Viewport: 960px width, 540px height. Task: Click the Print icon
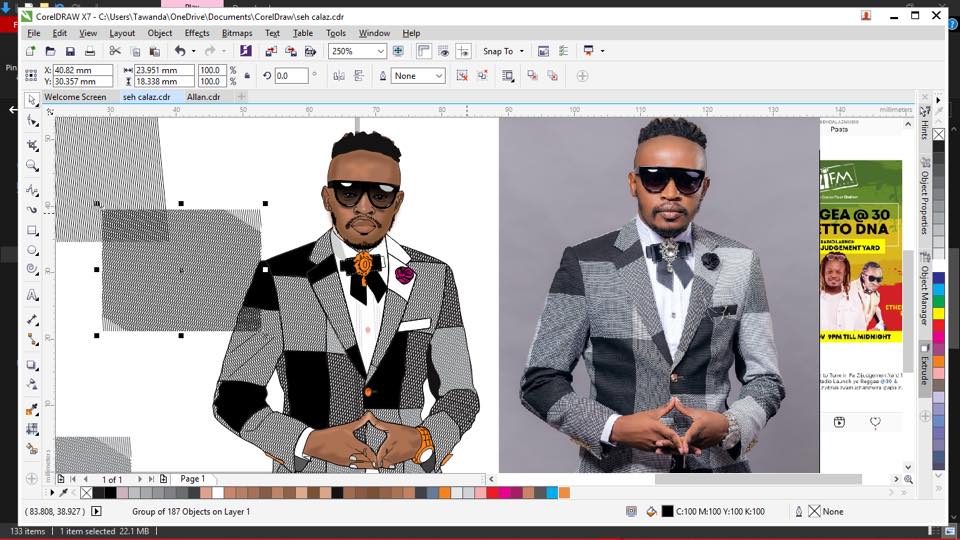tap(89, 51)
